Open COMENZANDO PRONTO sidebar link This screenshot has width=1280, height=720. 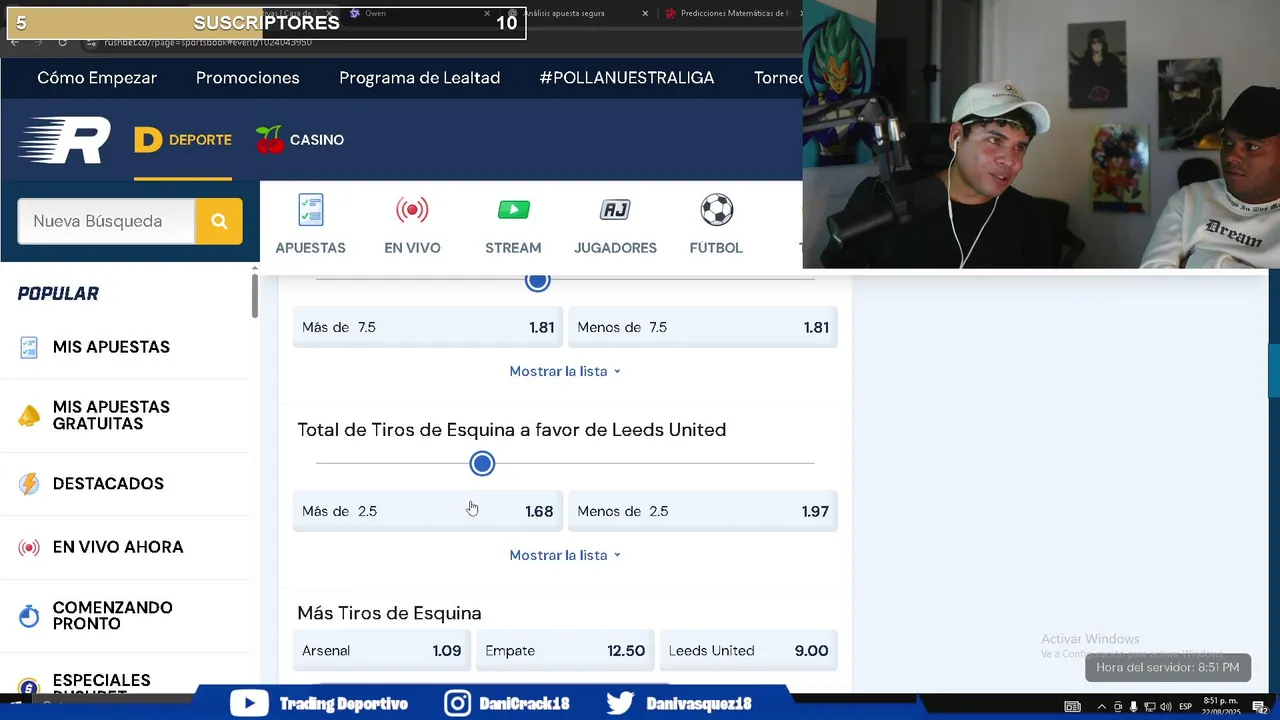click(112, 616)
